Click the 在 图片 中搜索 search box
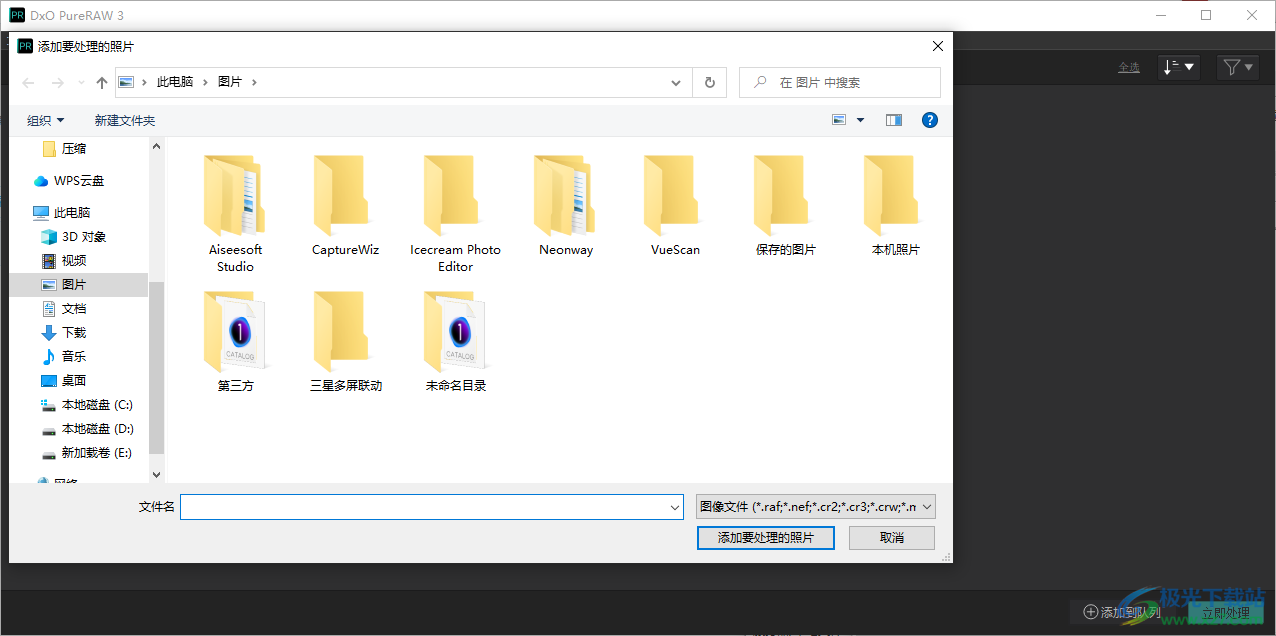Image resolution: width=1276 pixels, height=636 pixels. 840,82
